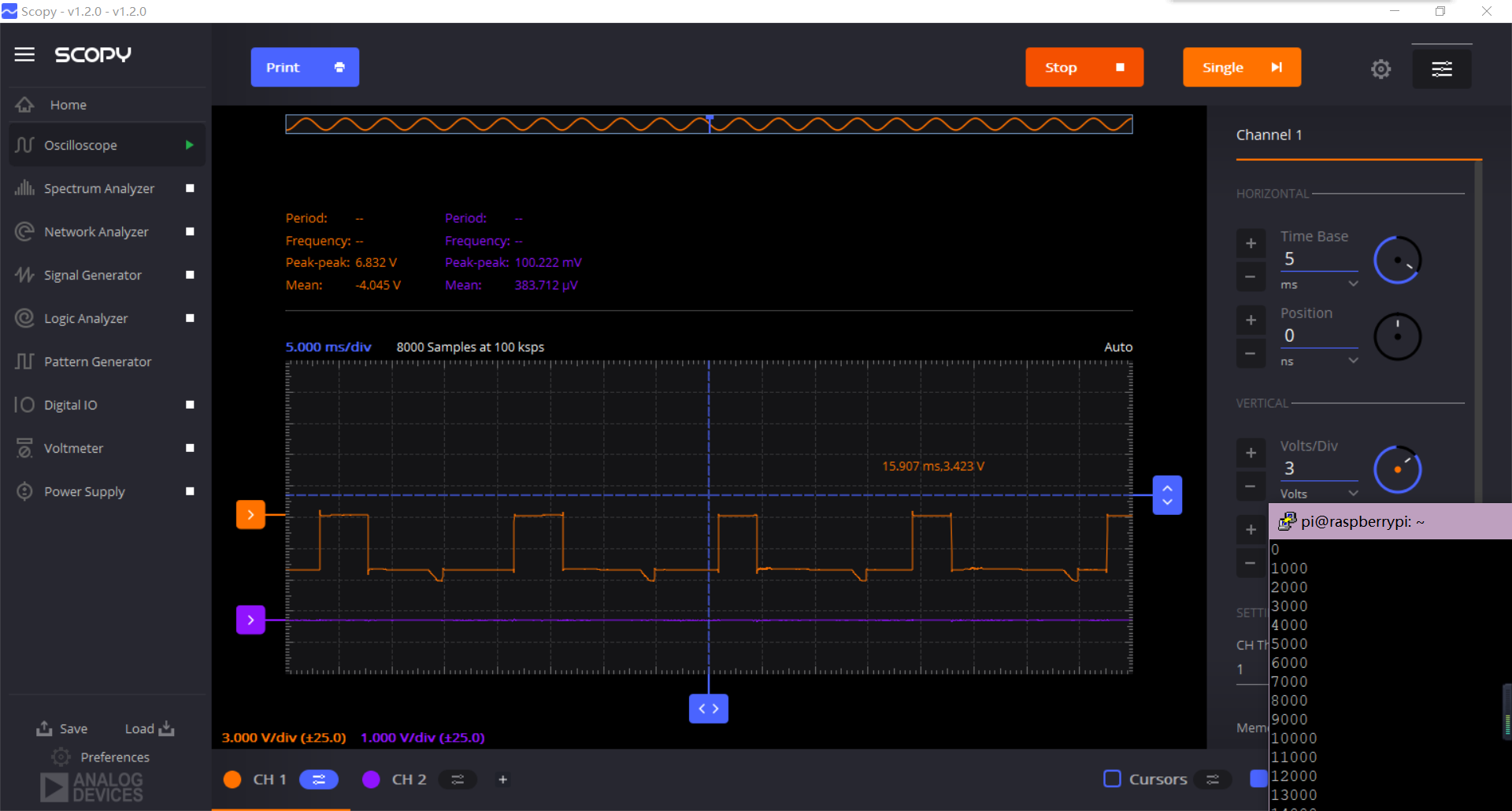Edit the Position value field
The width and height of the screenshot is (1512, 811).
[1319, 335]
